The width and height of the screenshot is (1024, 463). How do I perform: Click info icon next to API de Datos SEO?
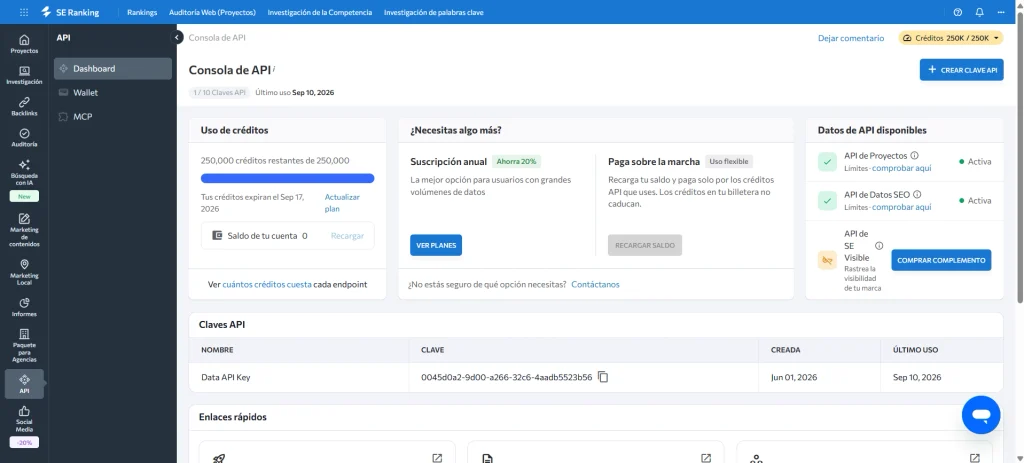coord(917,195)
